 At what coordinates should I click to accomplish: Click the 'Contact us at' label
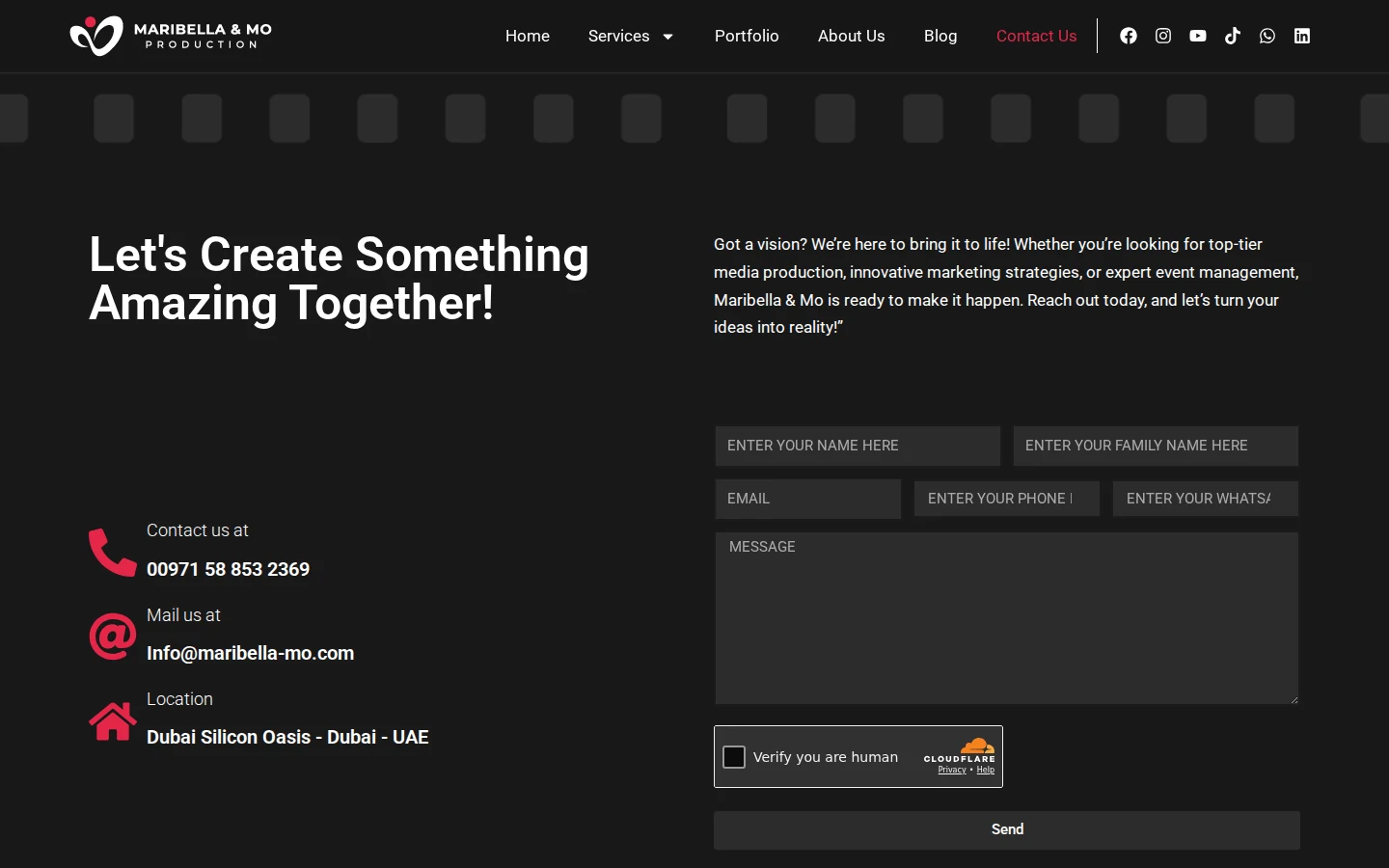coord(197,530)
